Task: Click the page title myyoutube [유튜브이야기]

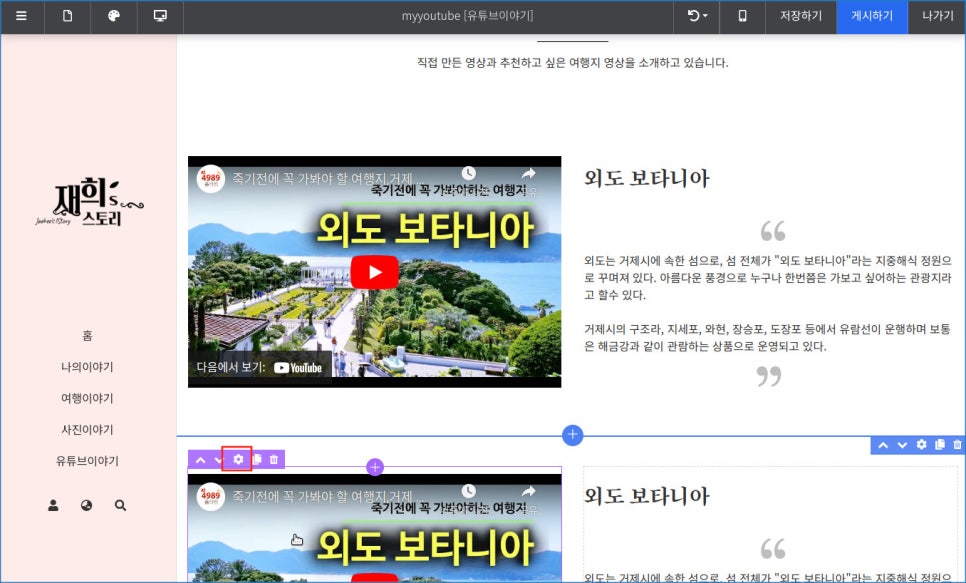Action: 468,16
